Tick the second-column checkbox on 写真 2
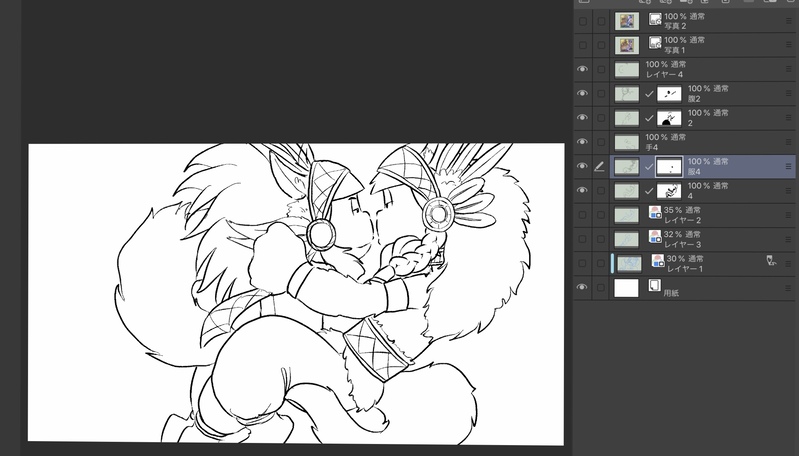The height and width of the screenshot is (456, 799). pos(601,21)
